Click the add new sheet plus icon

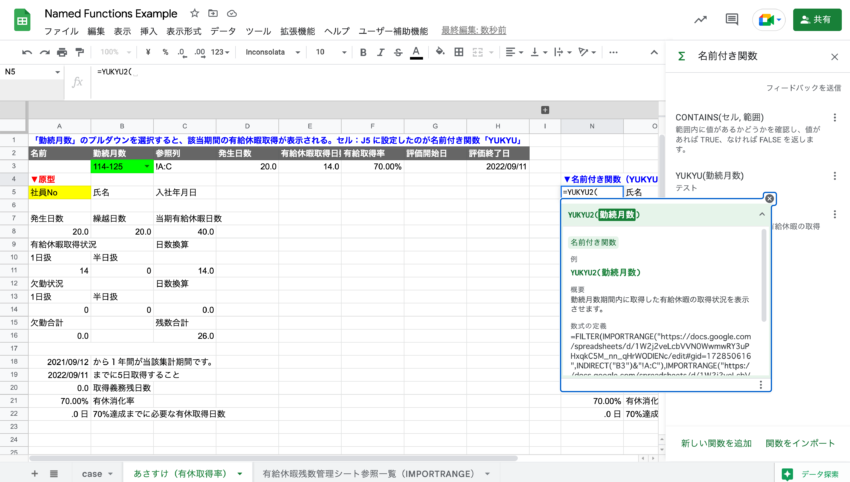34,473
